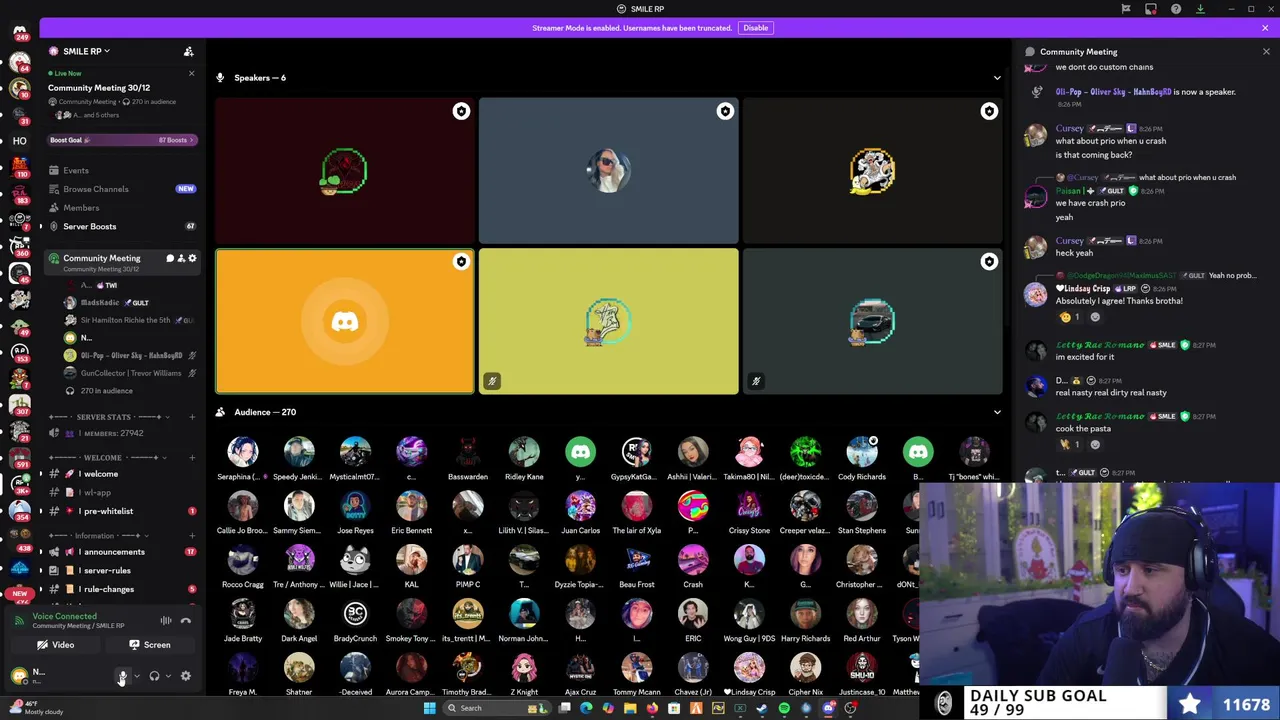
Task: Click the invite people icon beside SMILE RP
Action: tap(188, 51)
